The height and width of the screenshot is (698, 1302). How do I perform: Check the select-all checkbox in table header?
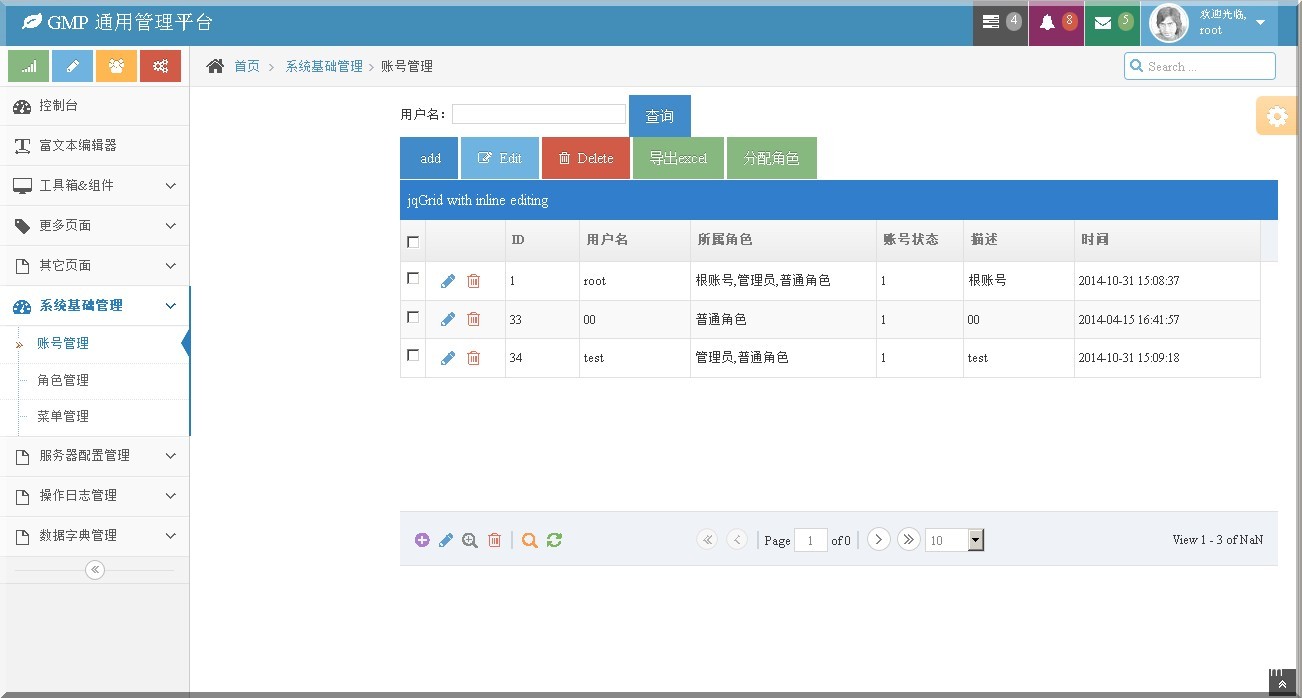pyautogui.click(x=413, y=242)
